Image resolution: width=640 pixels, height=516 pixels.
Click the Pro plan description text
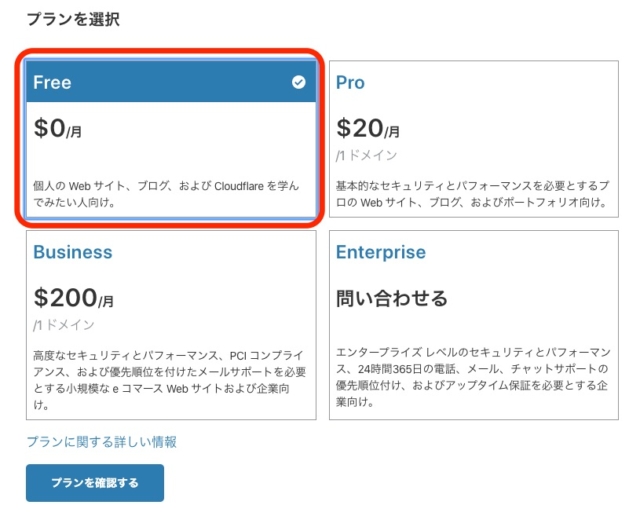pos(472,194)
